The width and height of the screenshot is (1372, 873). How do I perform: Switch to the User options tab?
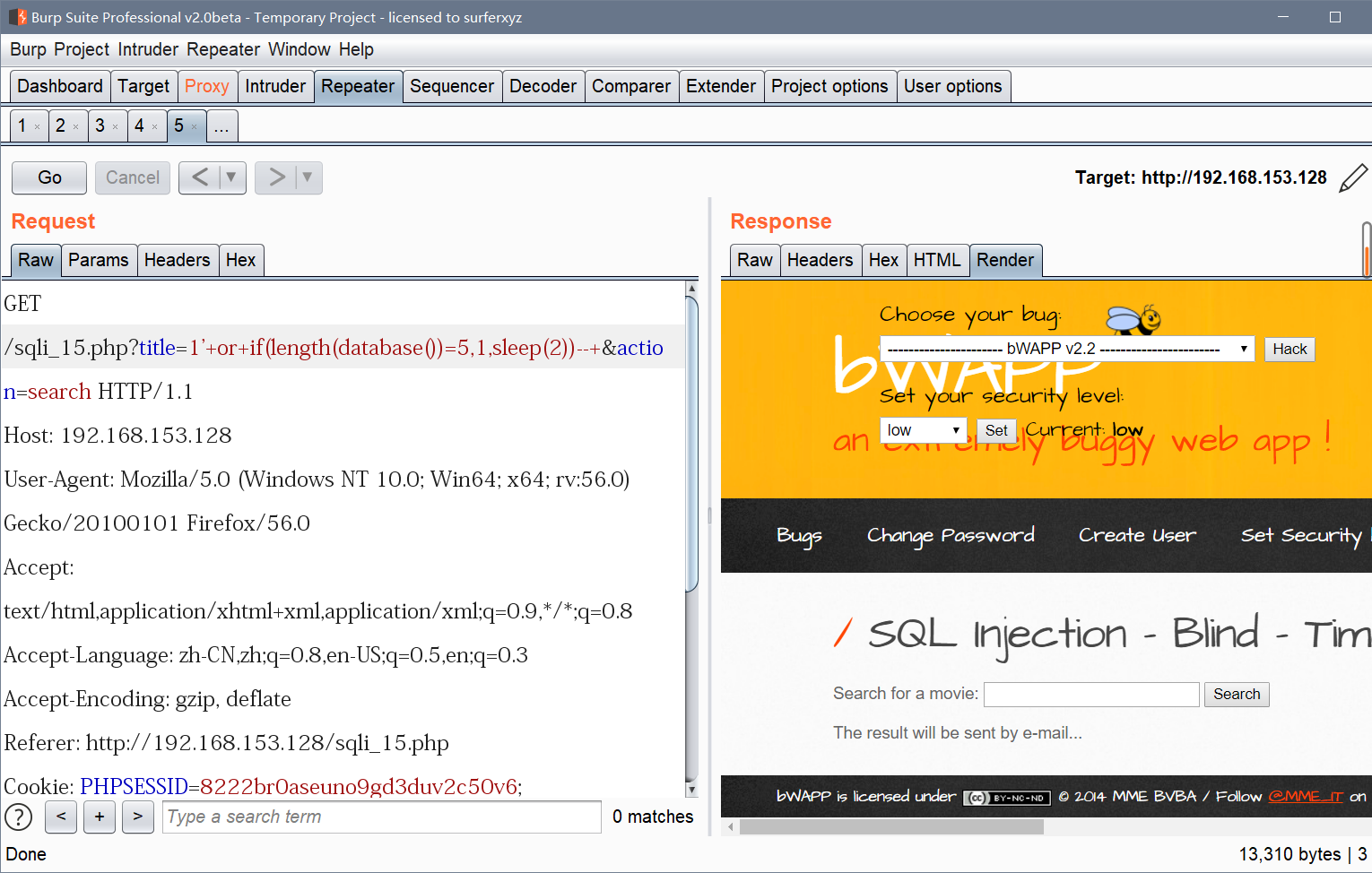click(953, 86)
